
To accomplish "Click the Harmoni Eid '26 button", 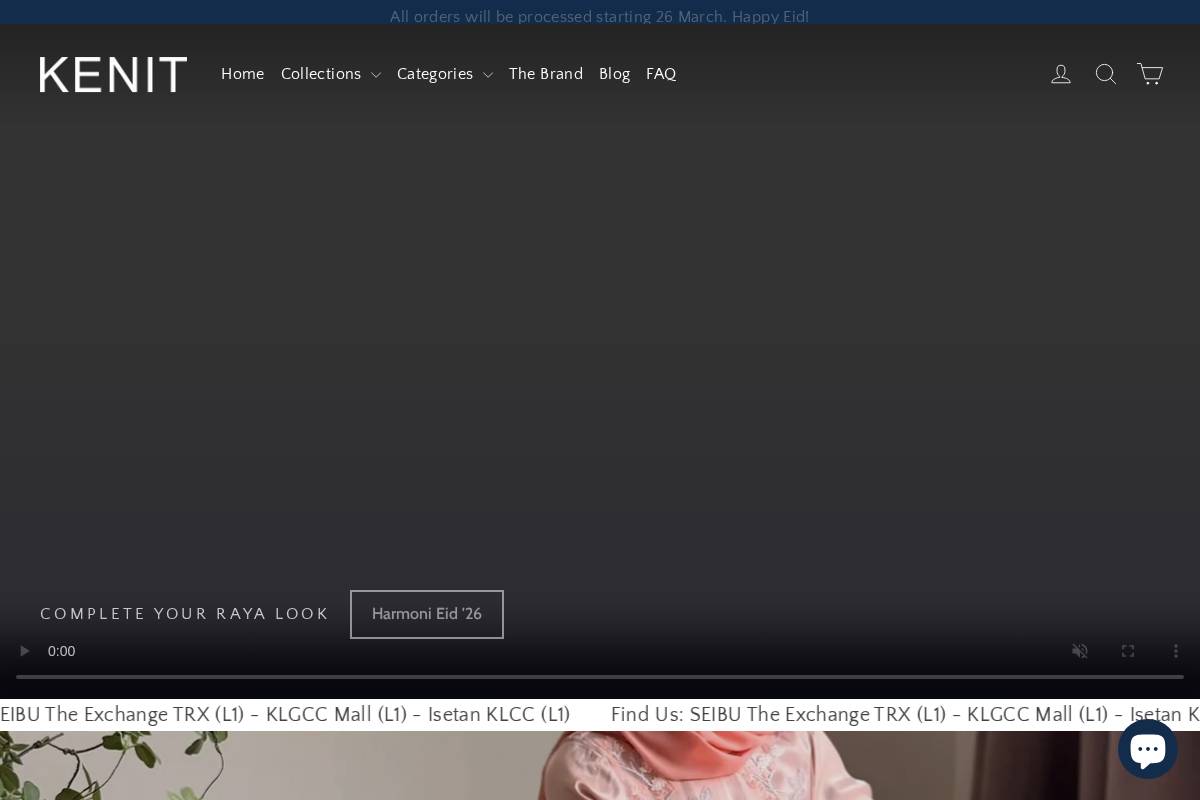I will coord(427,614).
